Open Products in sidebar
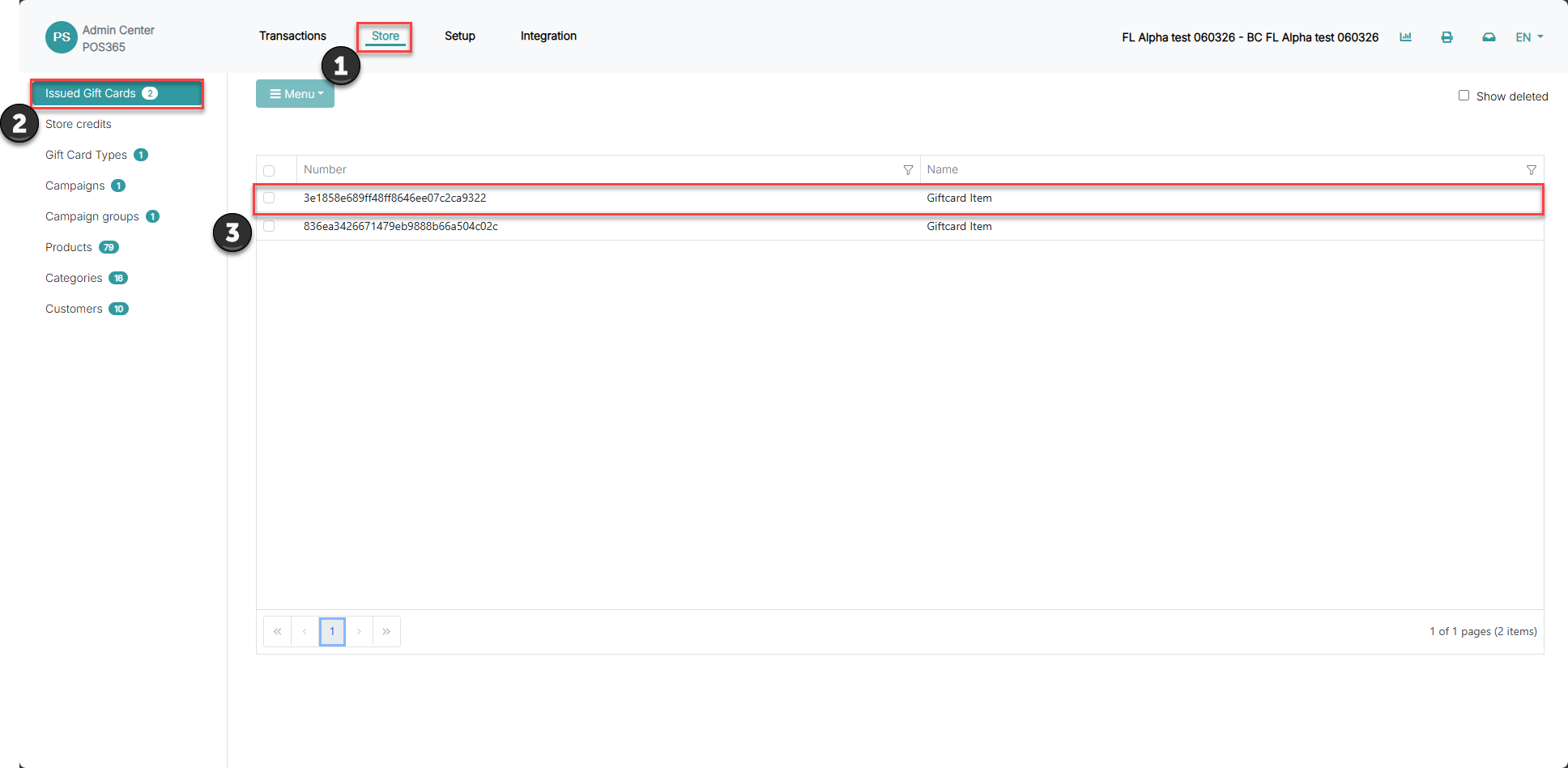The image size is (1568, 768). pyautogui.click(x=82, y=247)
